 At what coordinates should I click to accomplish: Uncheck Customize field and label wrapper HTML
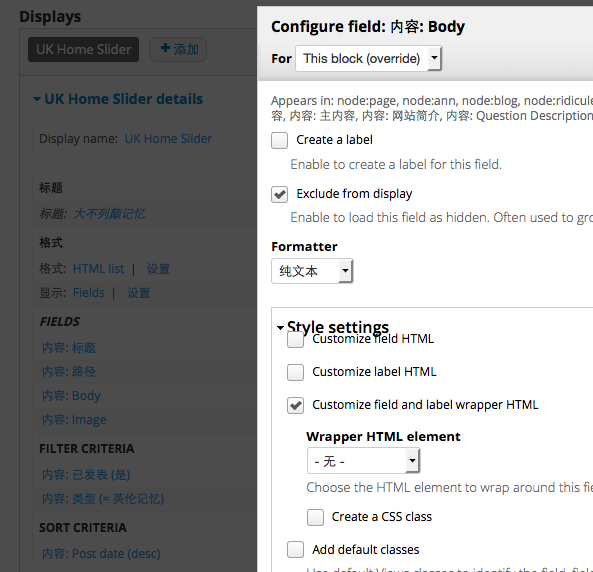tap(295, 405)
